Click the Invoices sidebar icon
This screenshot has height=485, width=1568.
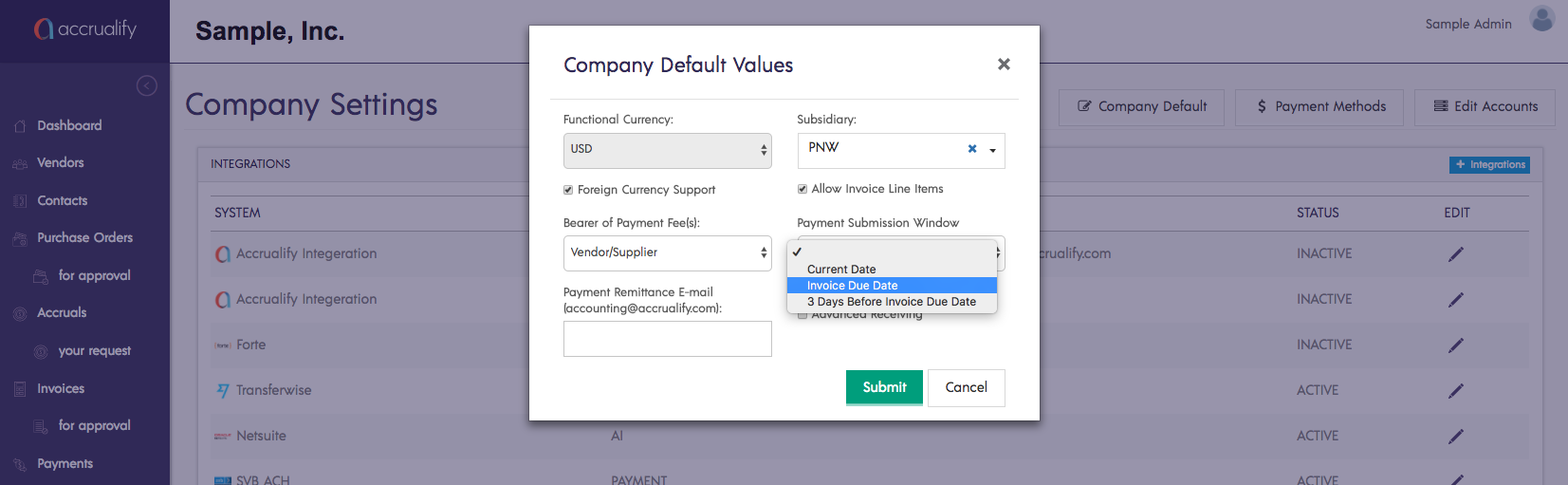20,389
